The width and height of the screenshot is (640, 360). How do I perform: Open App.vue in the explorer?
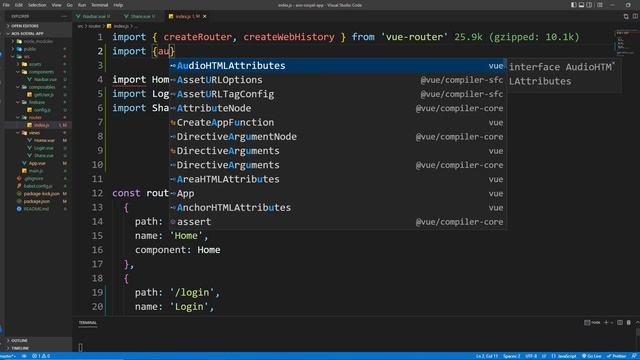click(x=37, y=163)
